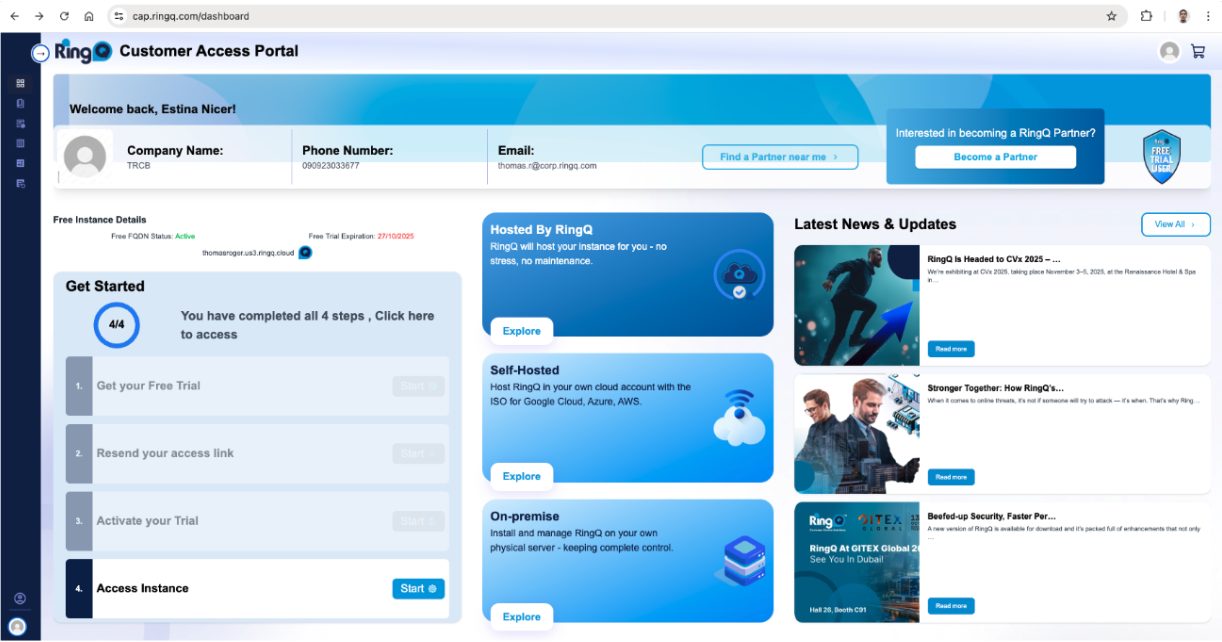Click the 'RingQ Is Headed to CVx 2025' headline
This screenshot has height=642, width=1222.
(994, 259)
